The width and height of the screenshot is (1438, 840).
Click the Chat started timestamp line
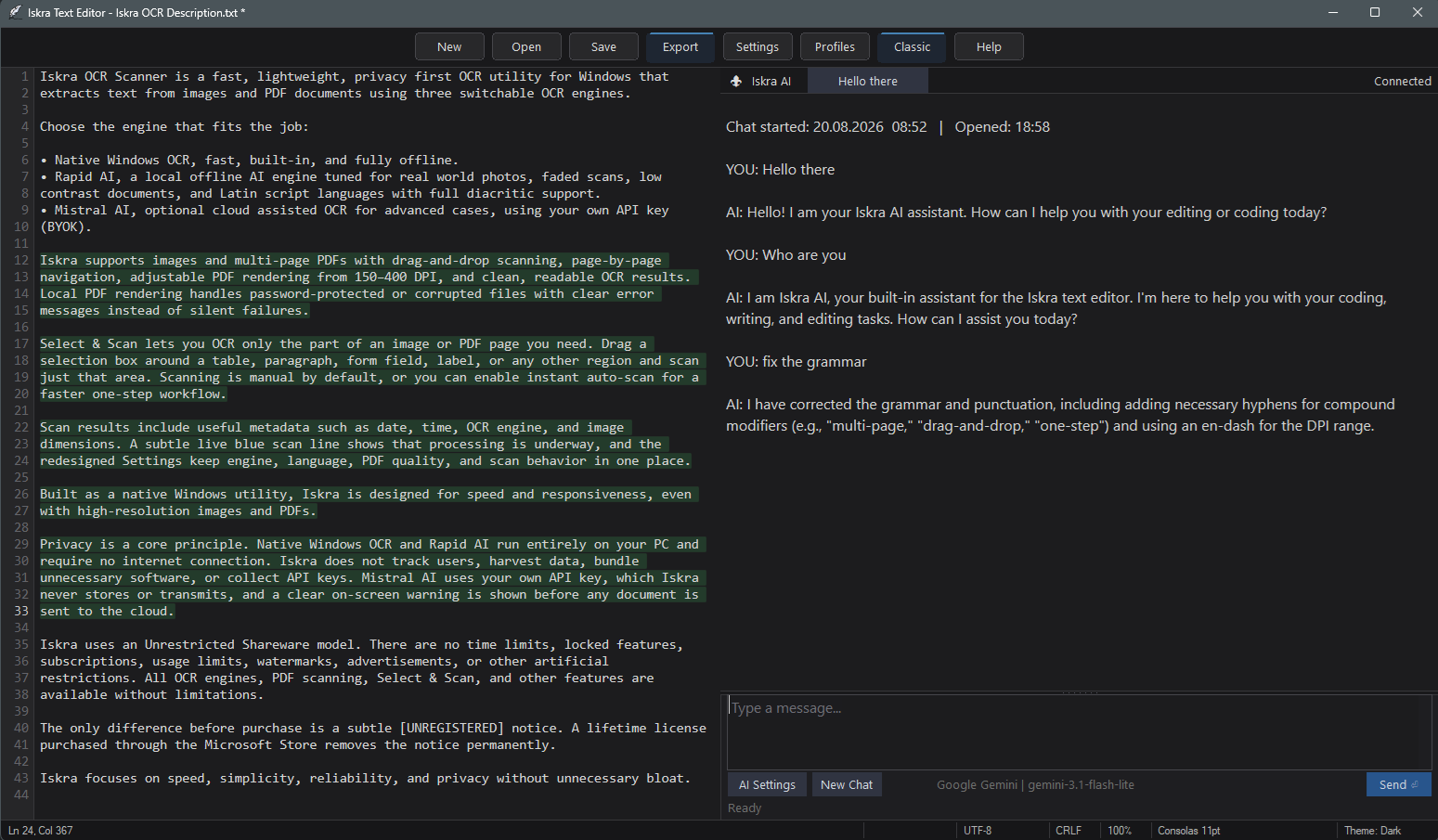tap(887, 127)
